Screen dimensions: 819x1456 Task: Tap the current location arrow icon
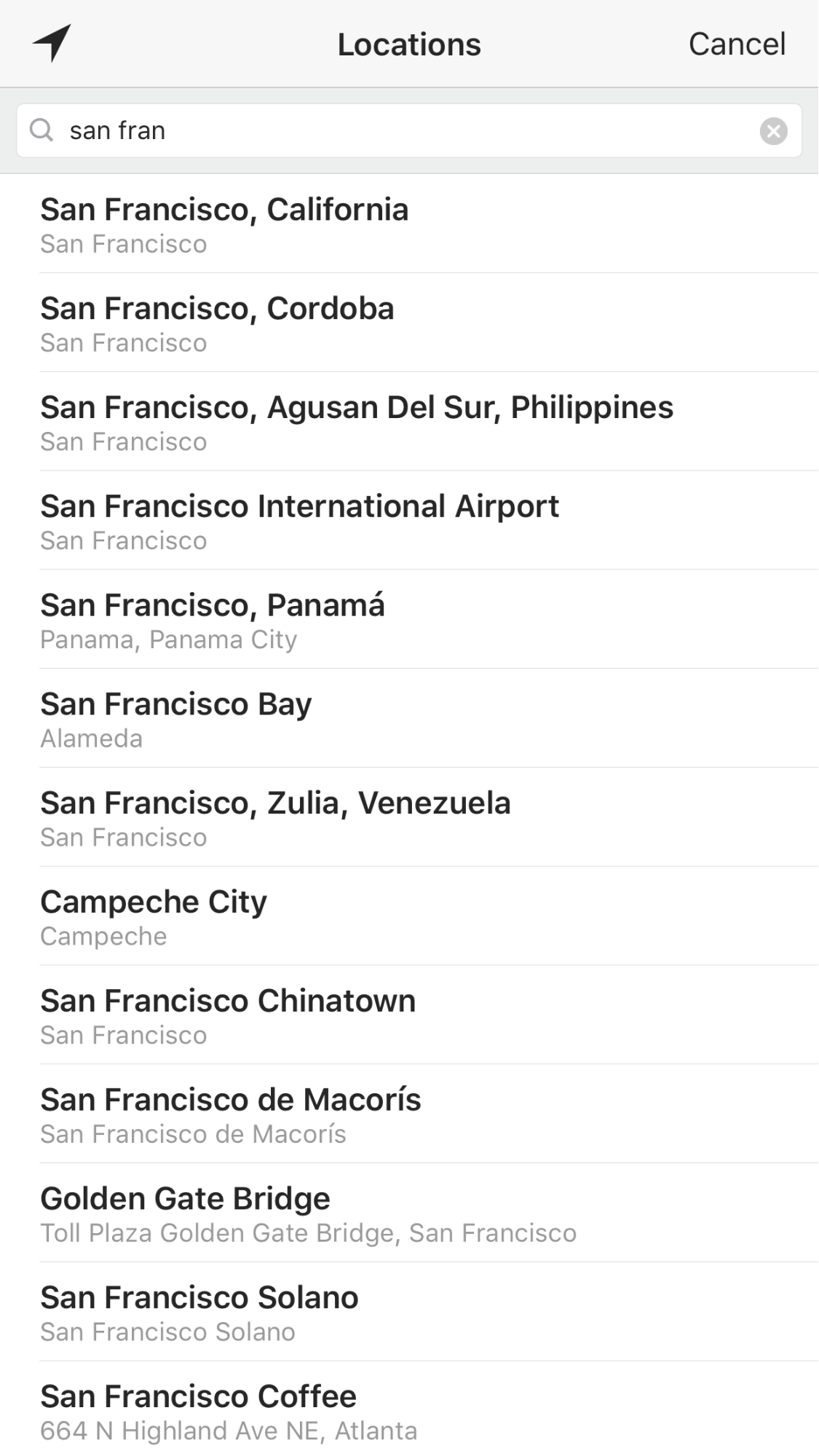(52, 44)
